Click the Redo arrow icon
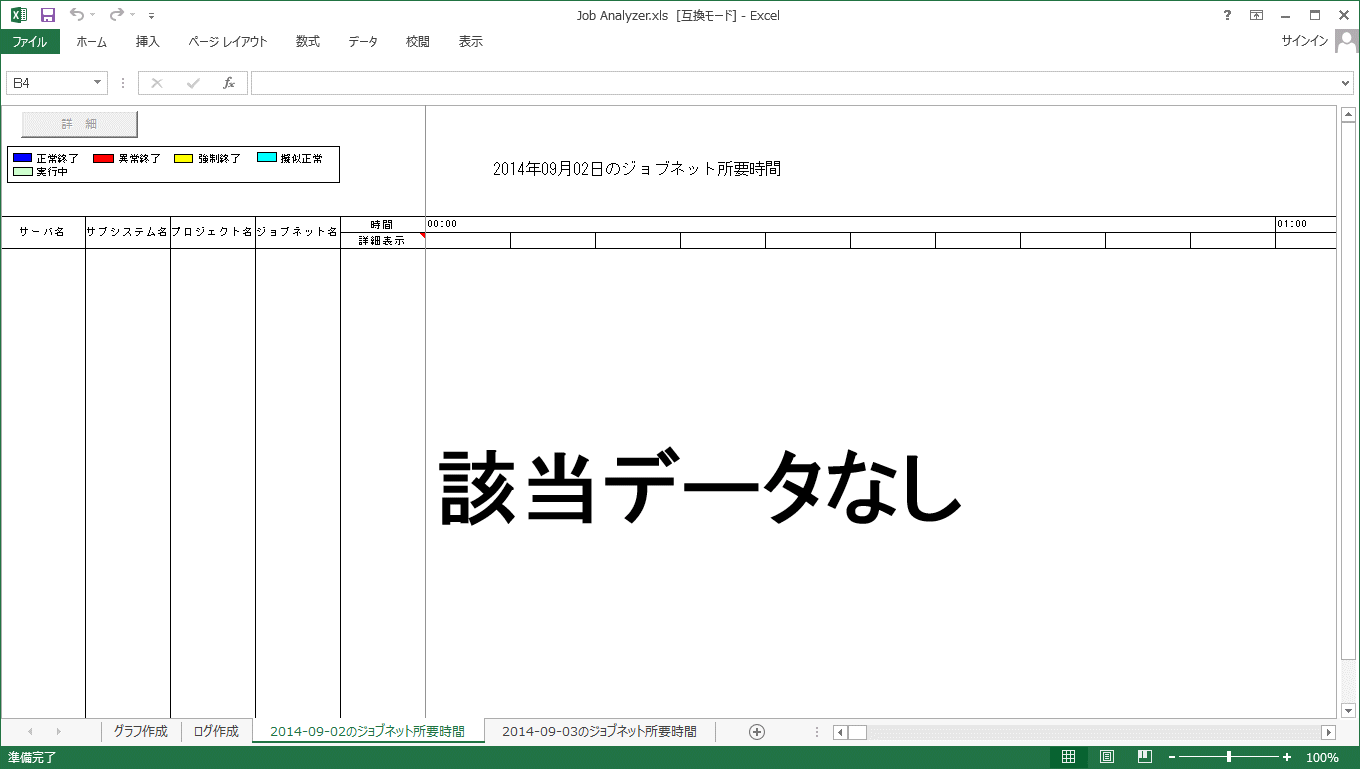The width and height of the screenshot is (1360, 769). [117, 15]
